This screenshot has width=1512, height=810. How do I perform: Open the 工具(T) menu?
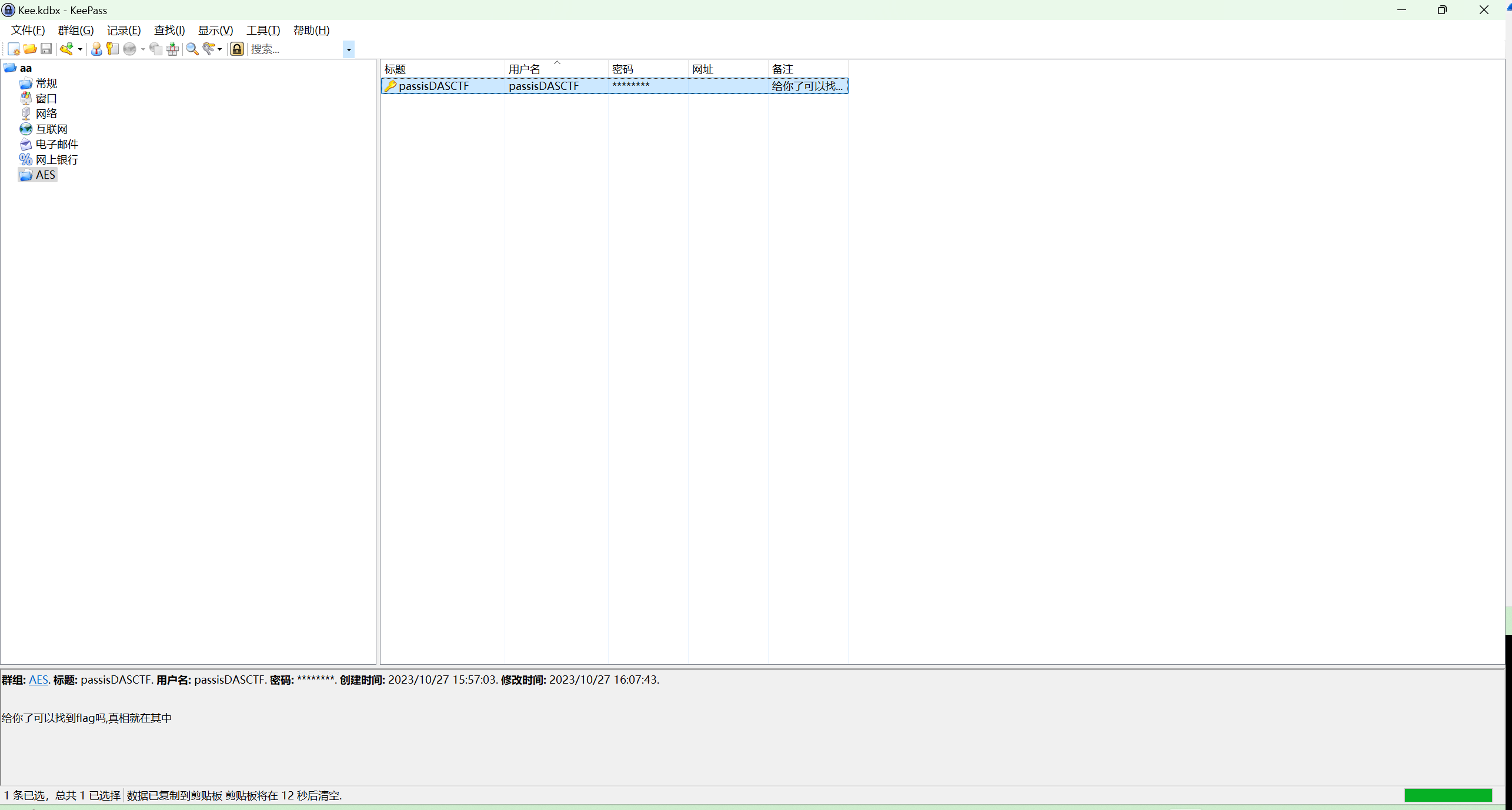tap(263, 31)
